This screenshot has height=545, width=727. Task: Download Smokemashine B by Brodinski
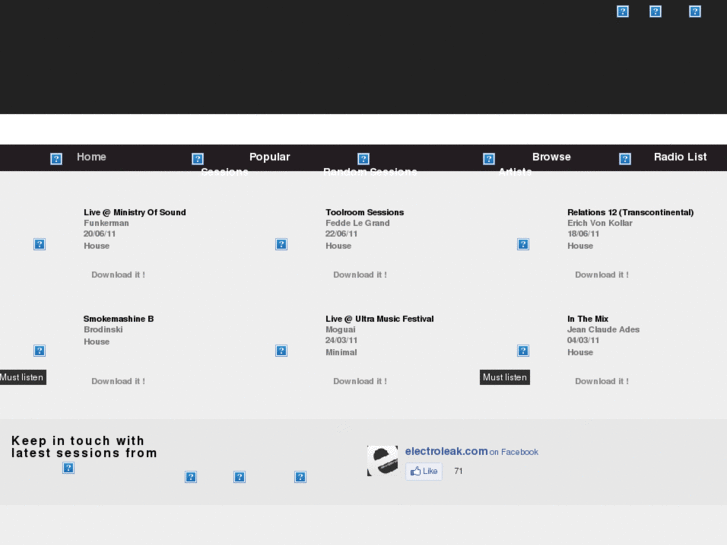(118, 381)
